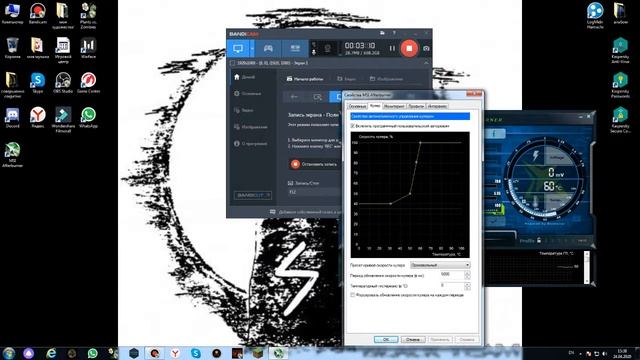Open Wondershare Filmora desktop shortcut
This screenshot has height=360, width=640.
(x=63, y=120)
